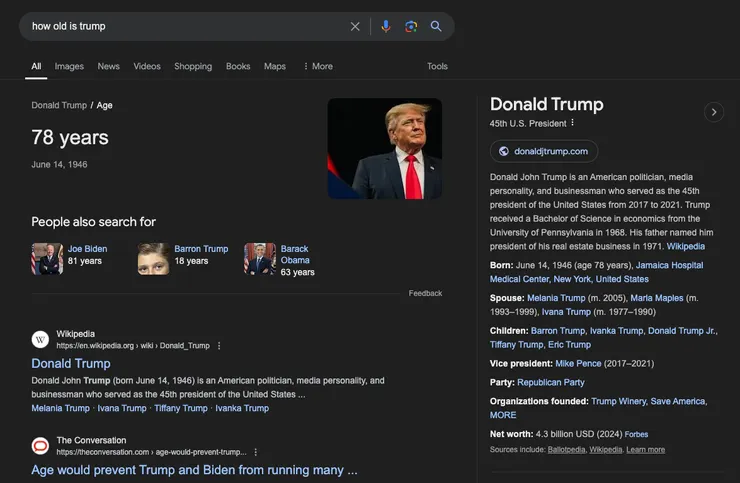Switch to the Videos tab

click(x=147, y=67)
